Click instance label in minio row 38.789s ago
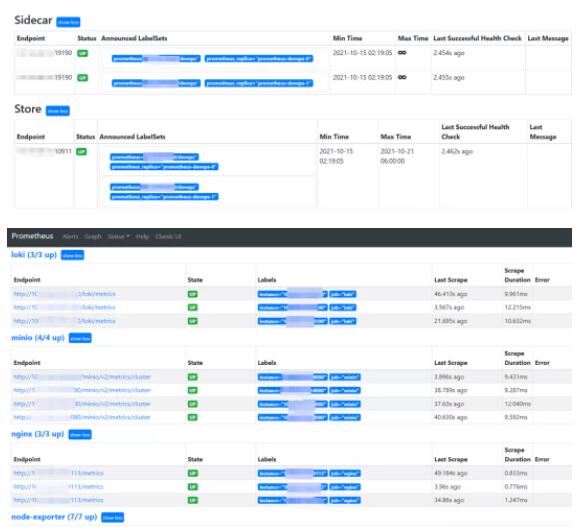The height and width of the screenshot is (530, 586). (293, 391)
